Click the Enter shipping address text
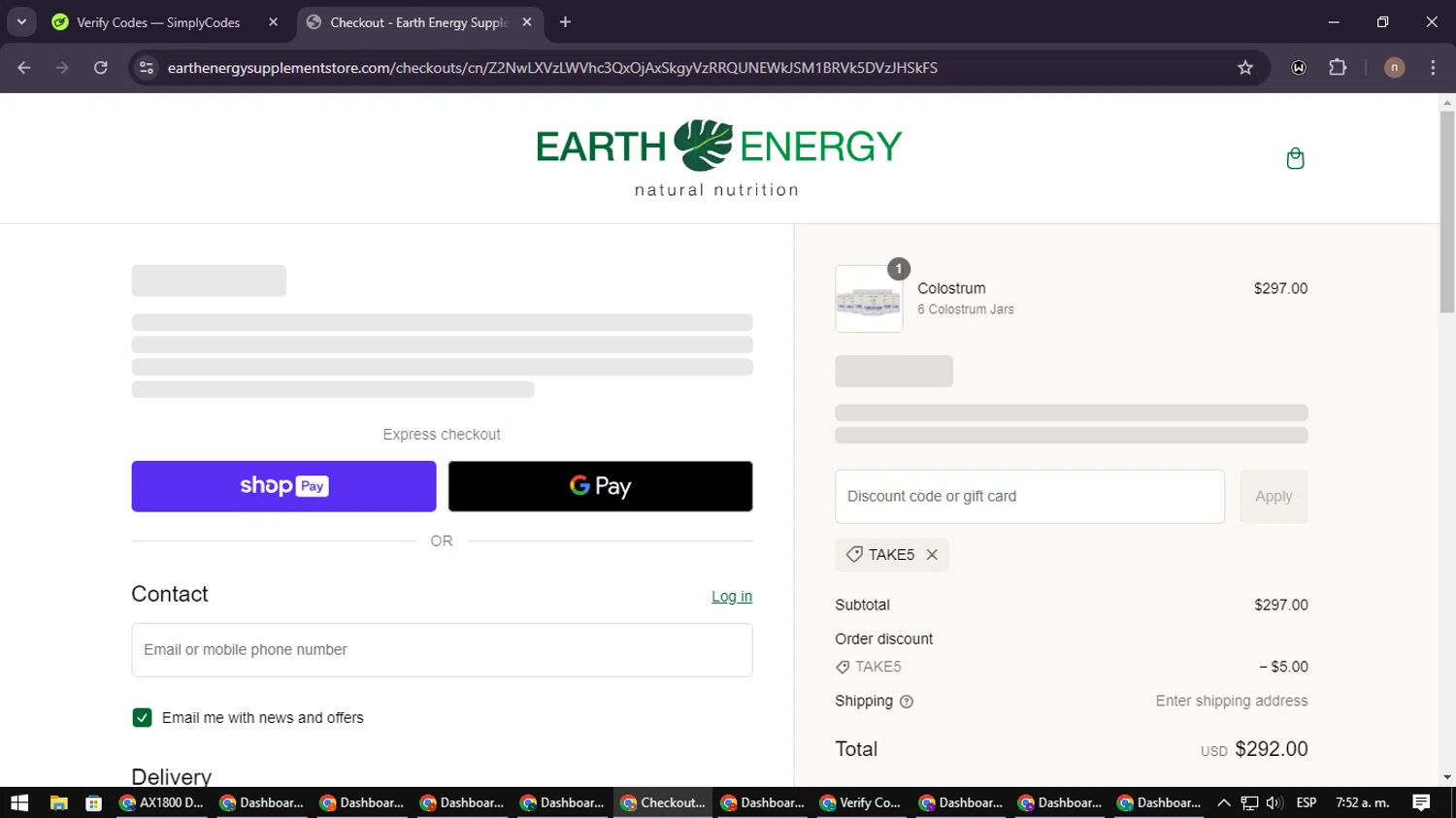Viewport: 1456px width, 818px height. pos(1232,701)
